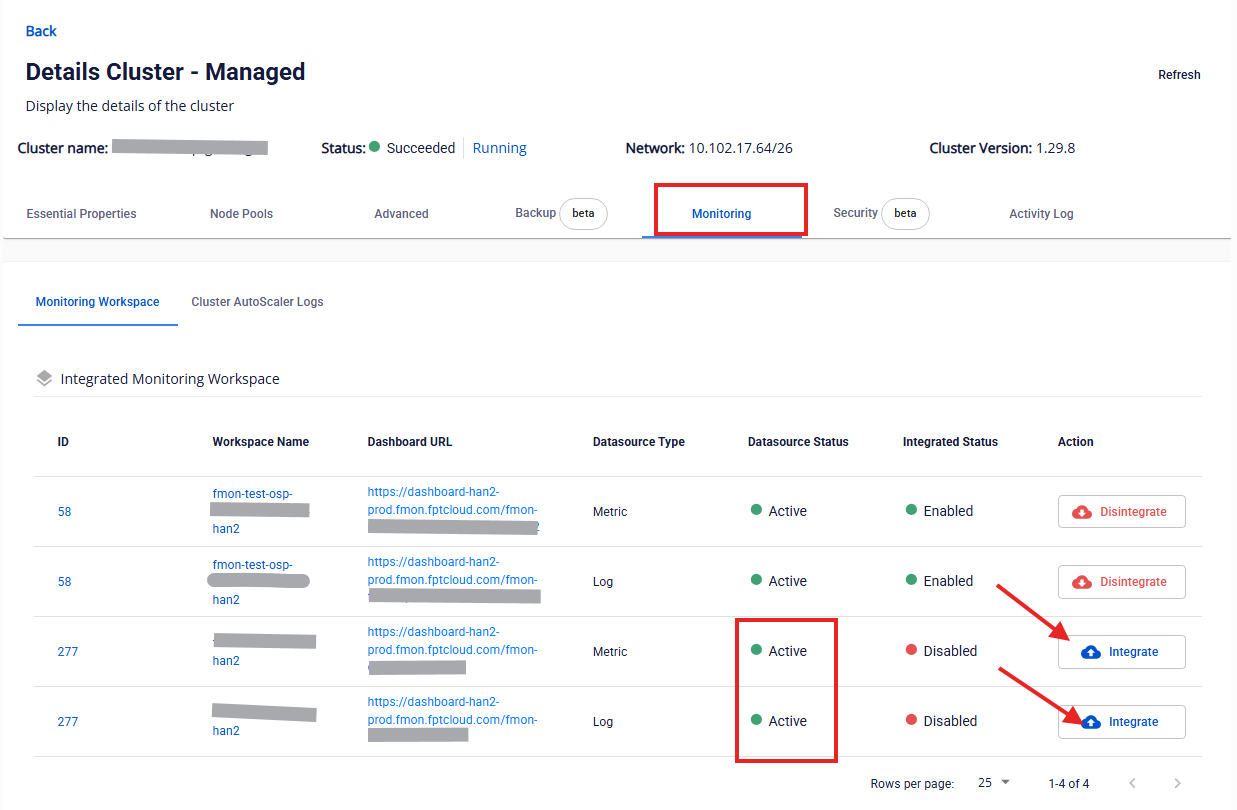This screenshot has width=1237, height=810.
Task: Click workspace ID 277 in Metric row
Action: 67,652
